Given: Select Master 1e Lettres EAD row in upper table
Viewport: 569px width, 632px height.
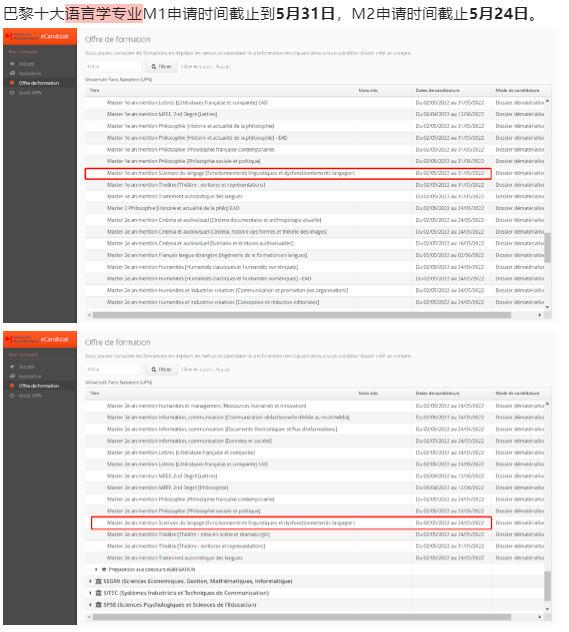Looking at the screenshot, I should [315, 103].
